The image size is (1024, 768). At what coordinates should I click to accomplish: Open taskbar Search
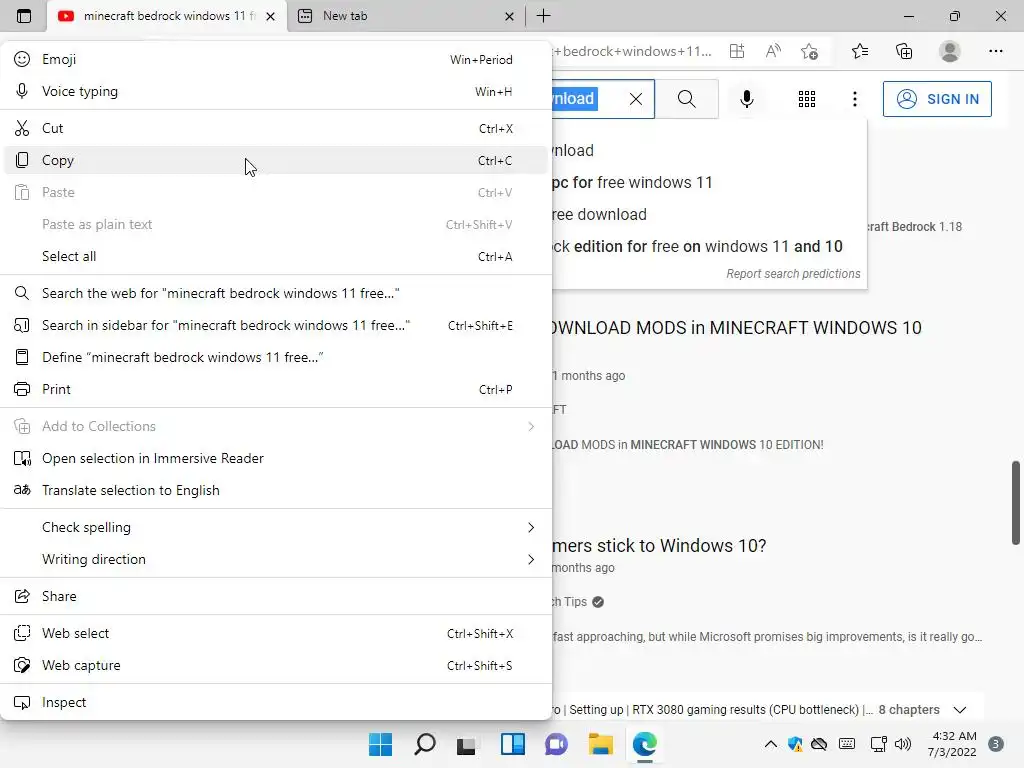tap(424, 744)
